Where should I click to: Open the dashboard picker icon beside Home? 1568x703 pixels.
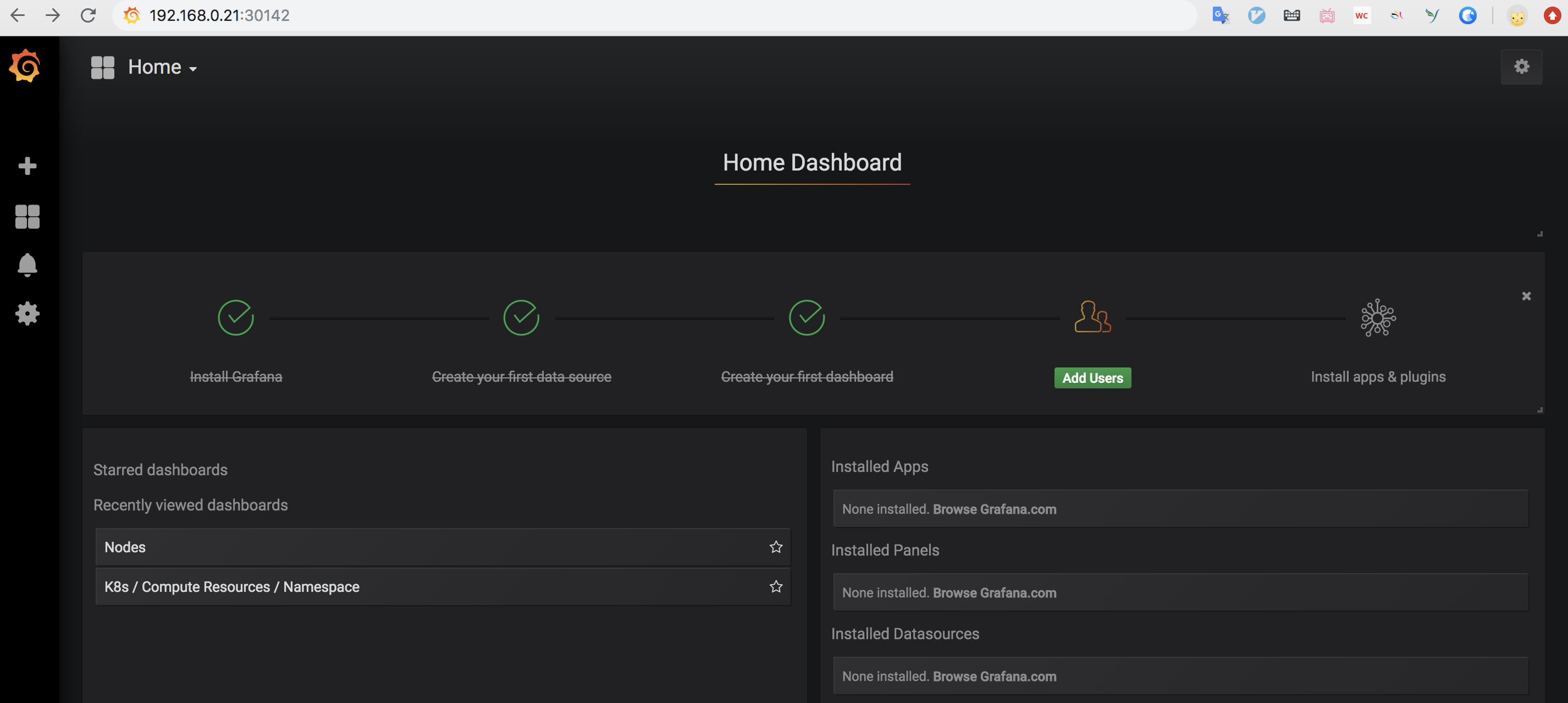tap(102, 67)
